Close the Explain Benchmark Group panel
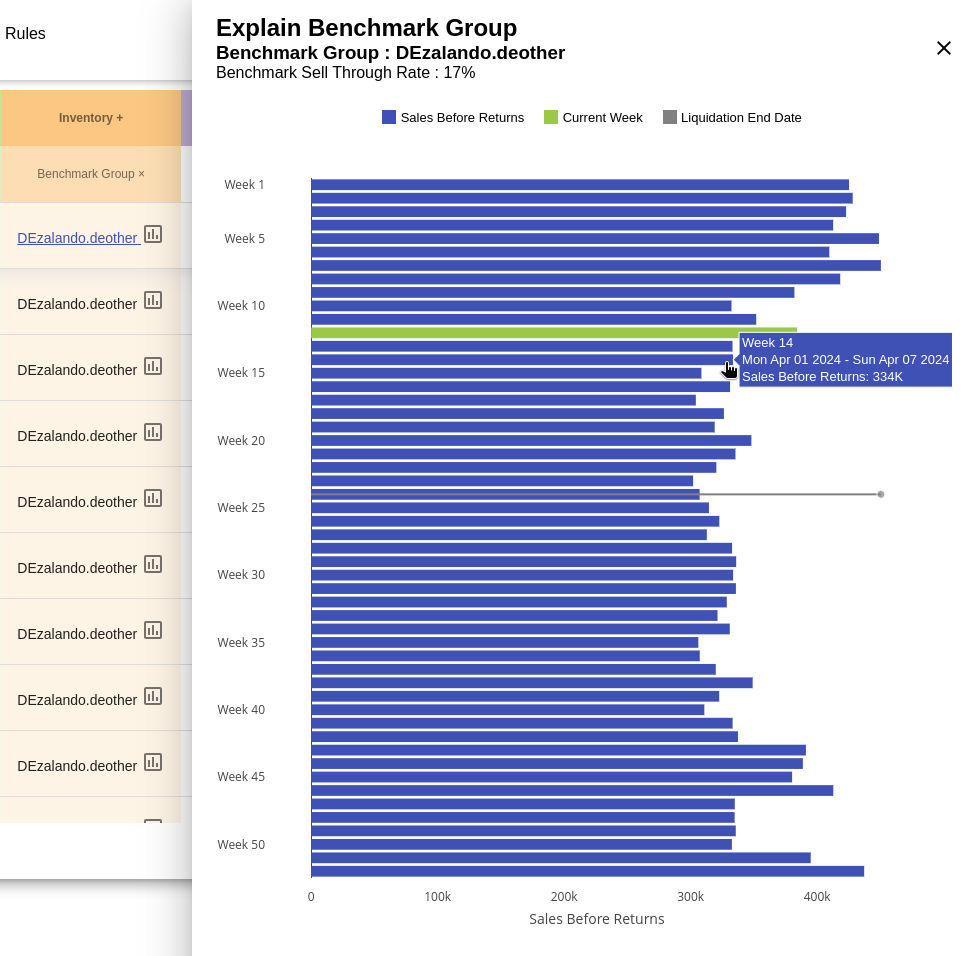This screenshot has height=956, width=977. click(x=943, y=48)
